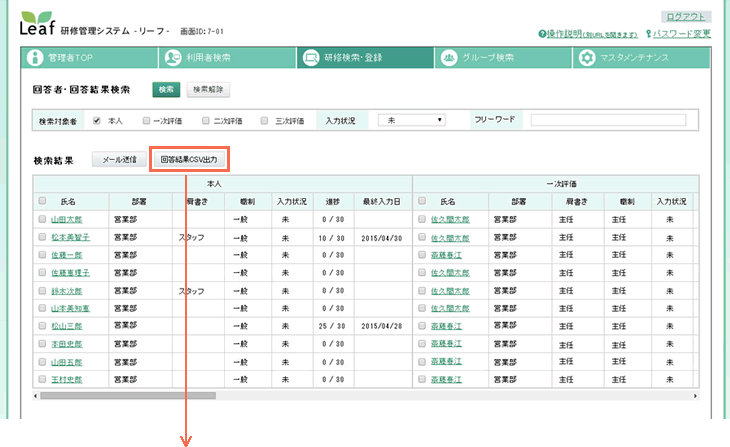This screenshot has height=447, width=730.
Task: Toggle select-all checkbox in 本人 header
Action: [42, 201]
